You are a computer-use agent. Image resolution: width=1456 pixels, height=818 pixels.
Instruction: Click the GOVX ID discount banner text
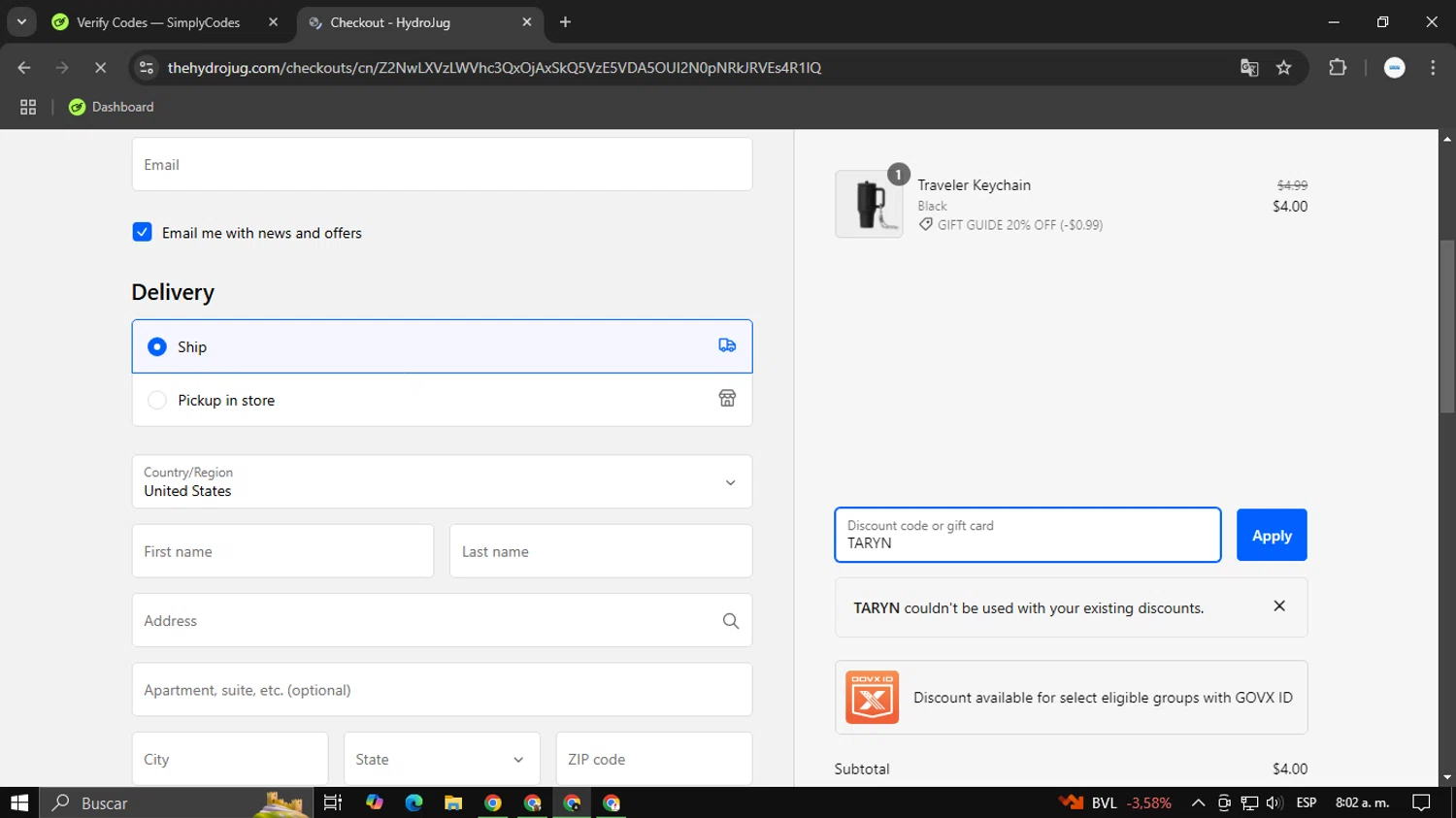coord(1103,698)
